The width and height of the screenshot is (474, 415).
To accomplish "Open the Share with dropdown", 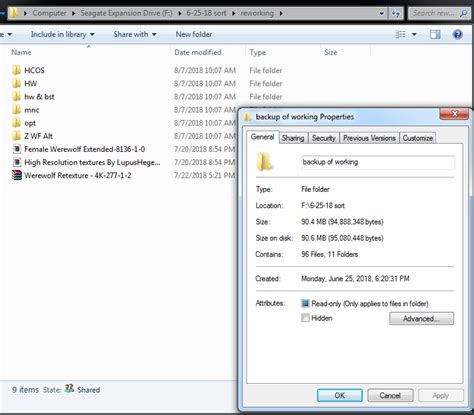I will (x=135, y=34).
